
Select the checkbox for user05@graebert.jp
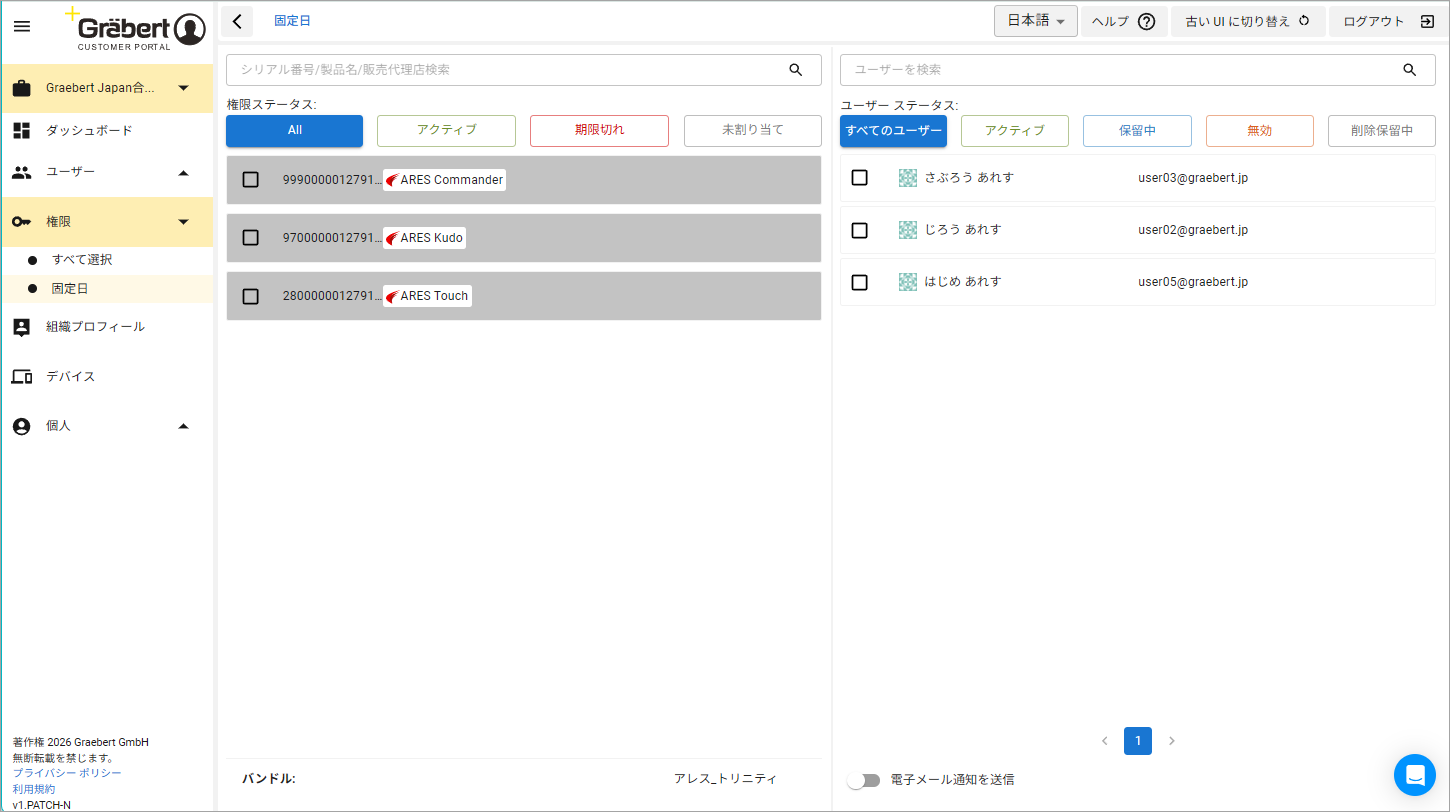point(859,282)
